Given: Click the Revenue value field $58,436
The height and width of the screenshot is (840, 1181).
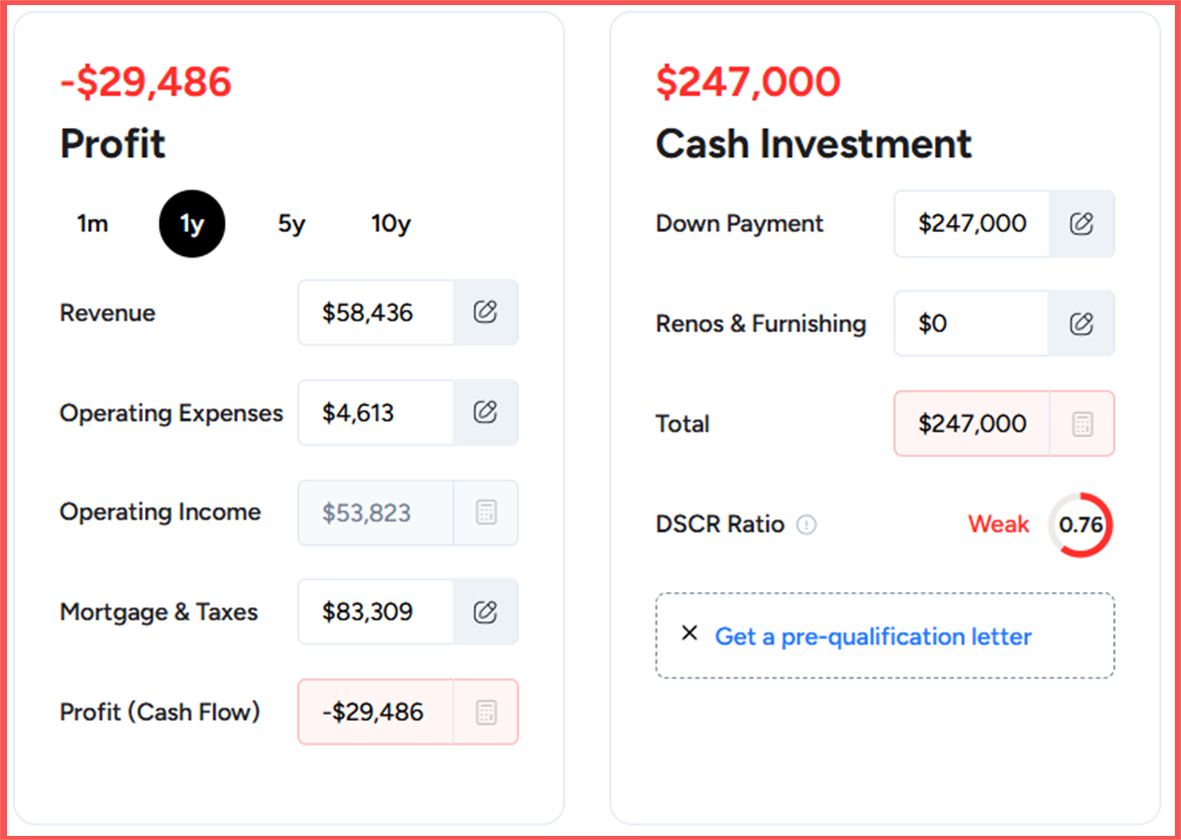Looking at the screenshot, I should click(x=376, y=312).
